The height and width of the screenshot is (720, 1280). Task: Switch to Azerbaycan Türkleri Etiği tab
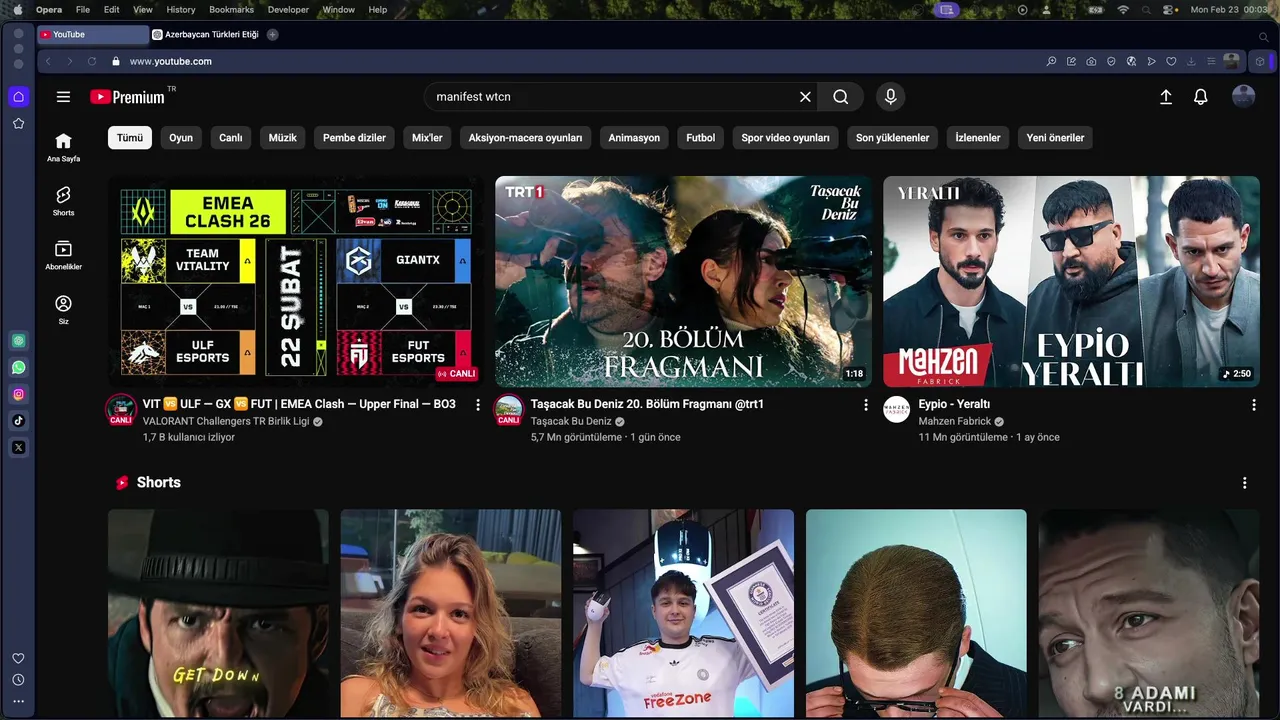coord(205,34)
